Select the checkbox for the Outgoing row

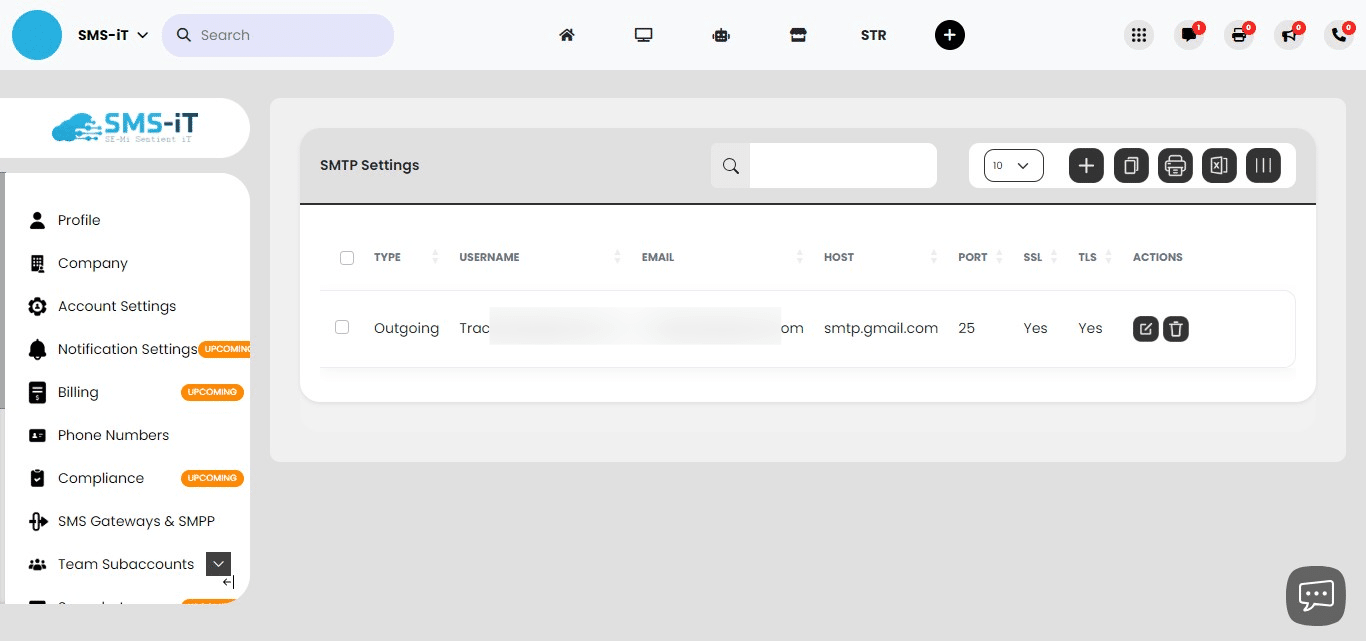[342, 327]
